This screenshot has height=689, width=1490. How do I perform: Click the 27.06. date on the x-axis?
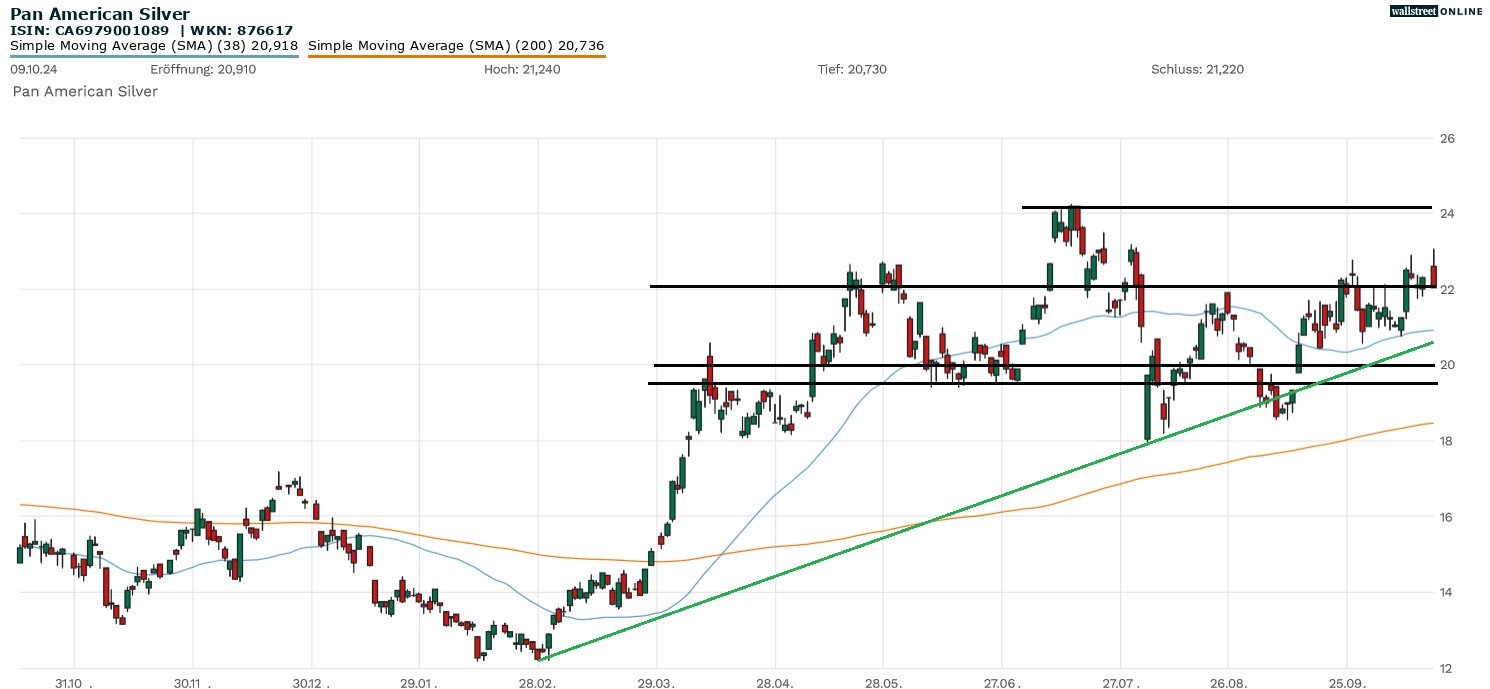(1001, 683)
